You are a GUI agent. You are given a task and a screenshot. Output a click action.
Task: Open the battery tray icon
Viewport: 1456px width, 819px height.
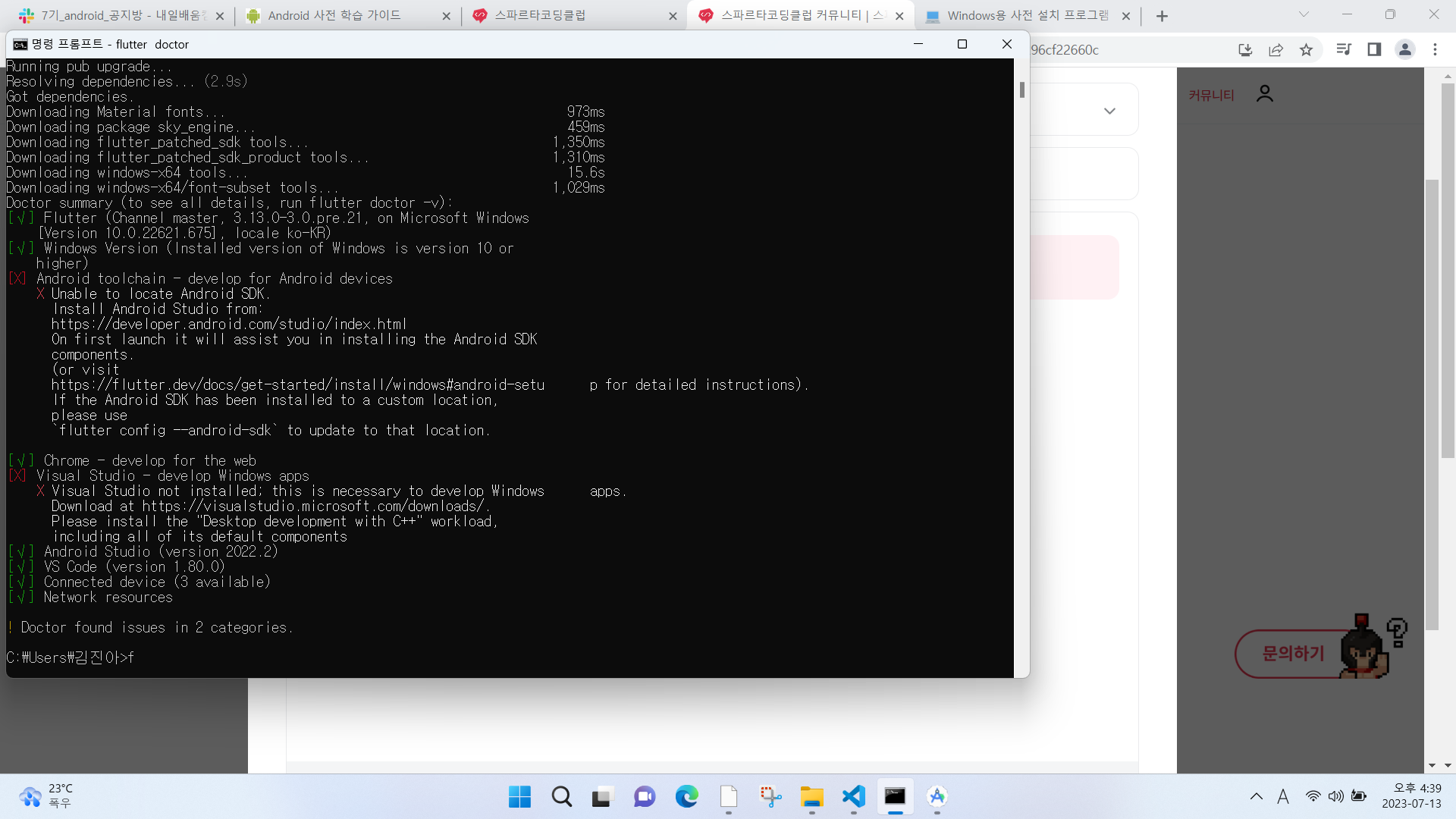pyautogui.click(x=1359, y=796)
